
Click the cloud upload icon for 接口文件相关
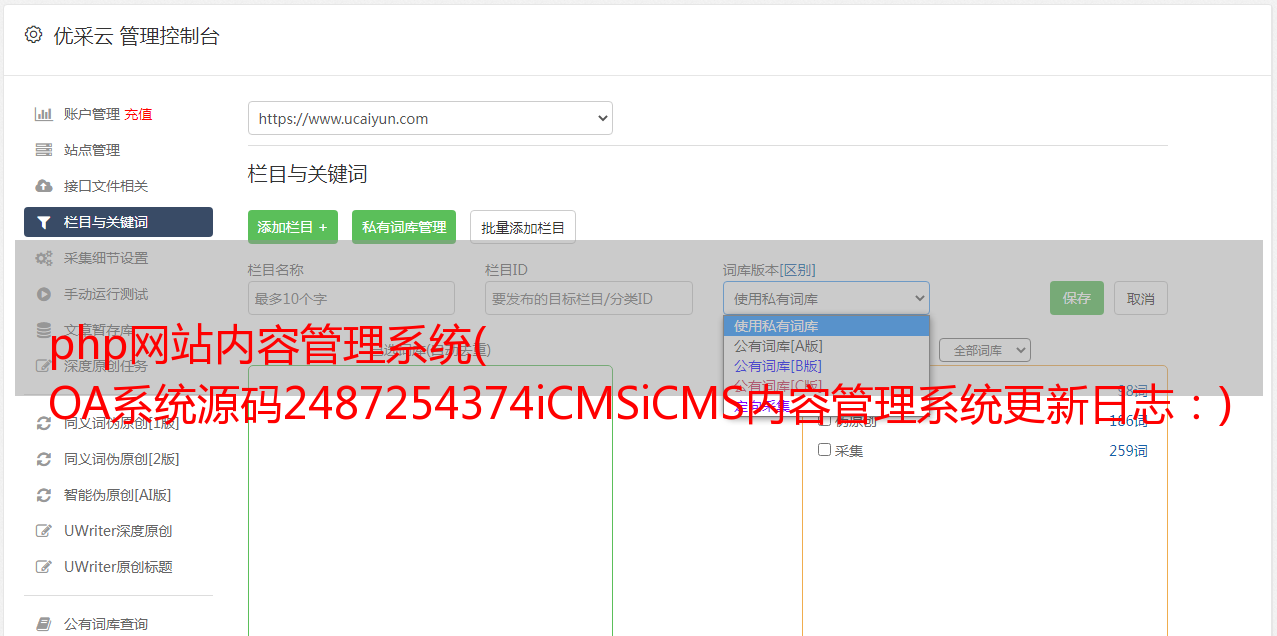(x=44, y=186)
